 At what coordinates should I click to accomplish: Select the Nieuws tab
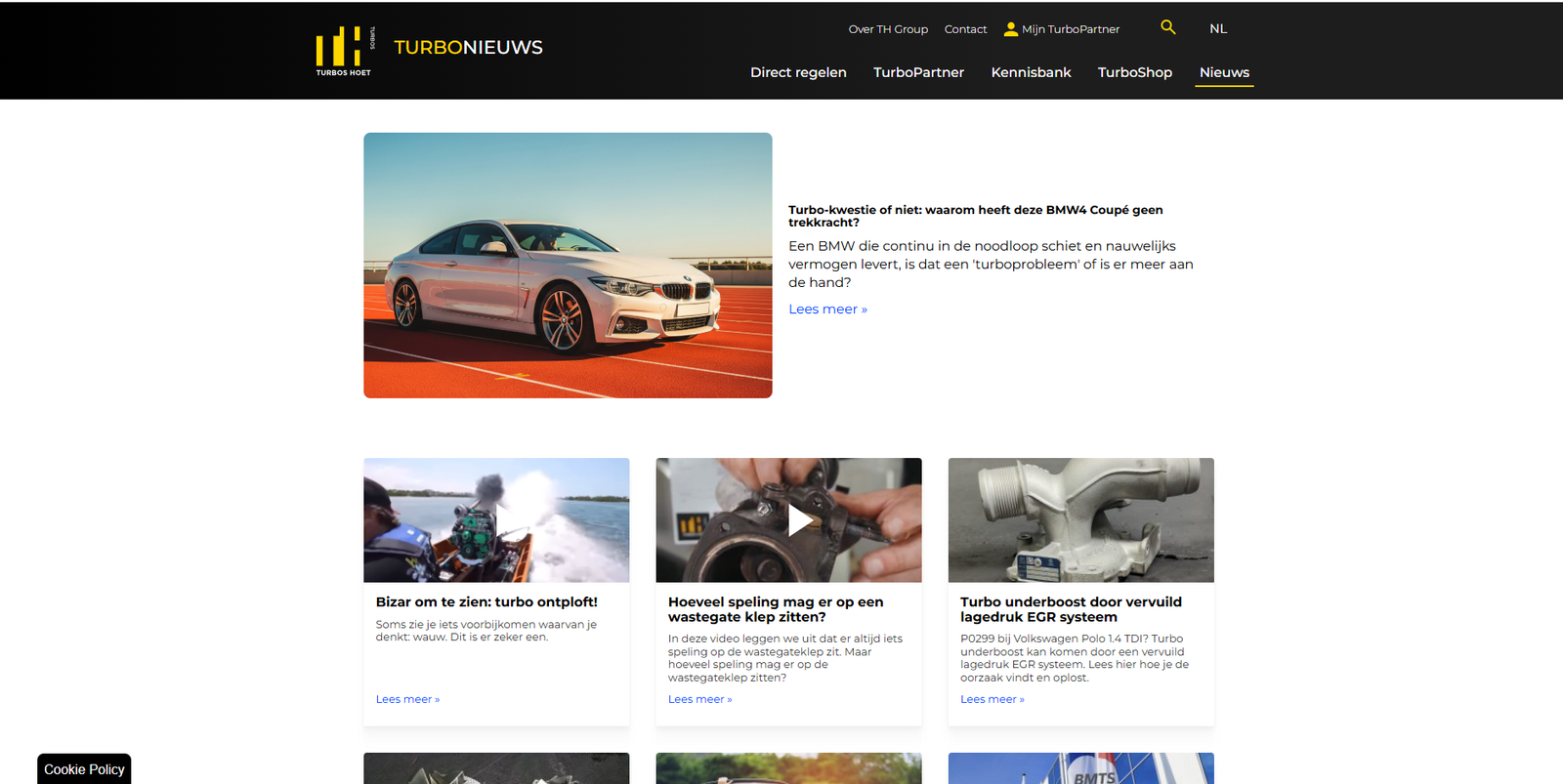(1224, 72)
